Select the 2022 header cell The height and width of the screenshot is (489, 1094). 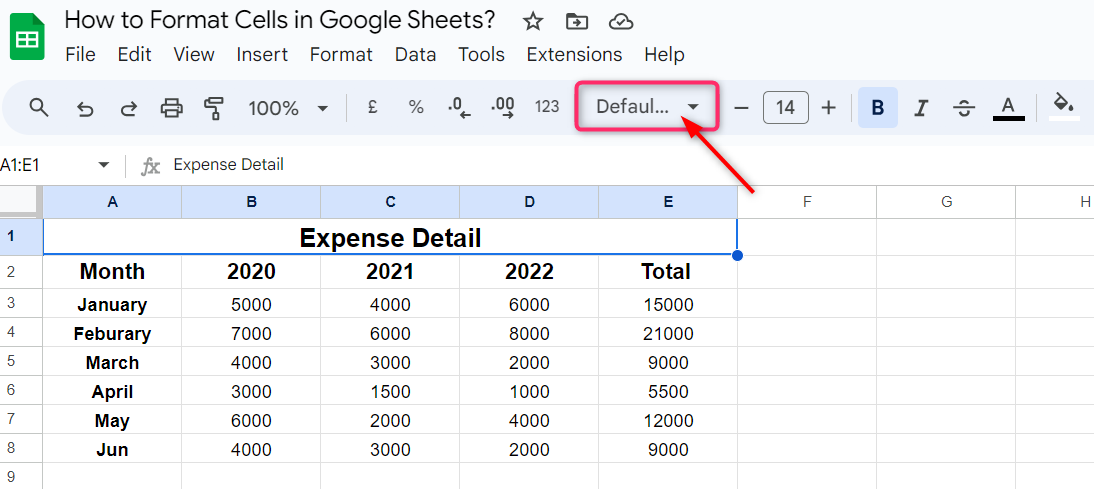pyautogui.click(x=529, y=272)
